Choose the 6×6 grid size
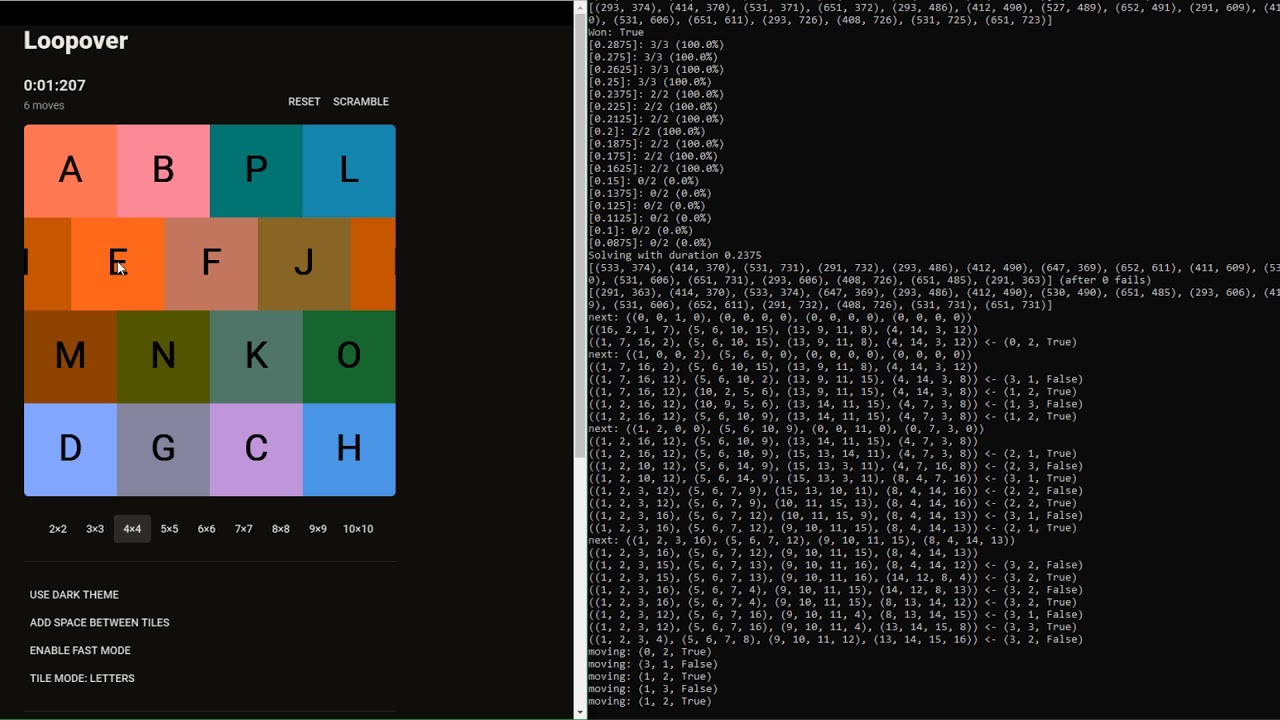Screen dimensions: 1280x720 (x=206, y=529)
